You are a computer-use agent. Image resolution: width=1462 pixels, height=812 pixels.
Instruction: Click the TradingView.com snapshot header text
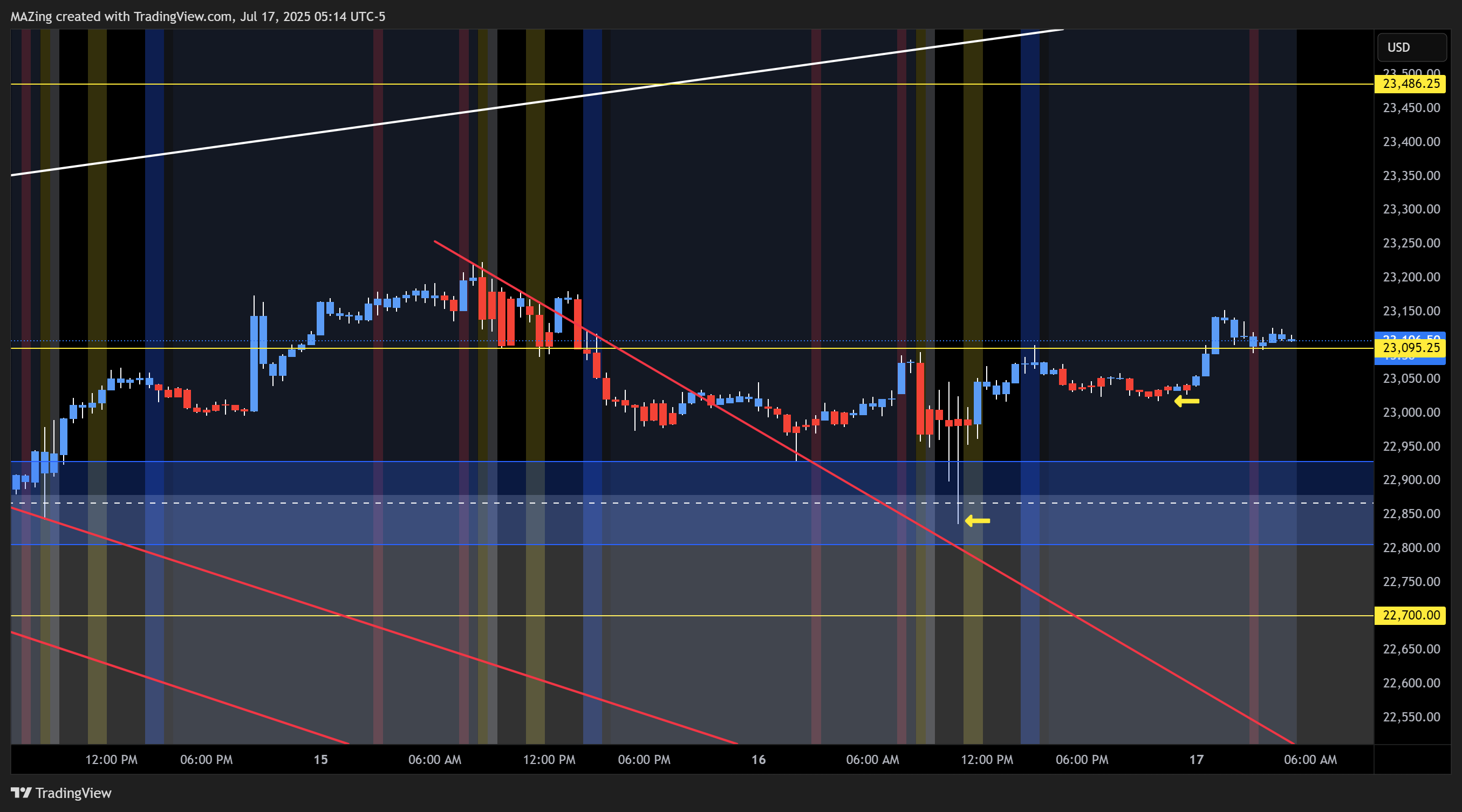pos(197,16)
